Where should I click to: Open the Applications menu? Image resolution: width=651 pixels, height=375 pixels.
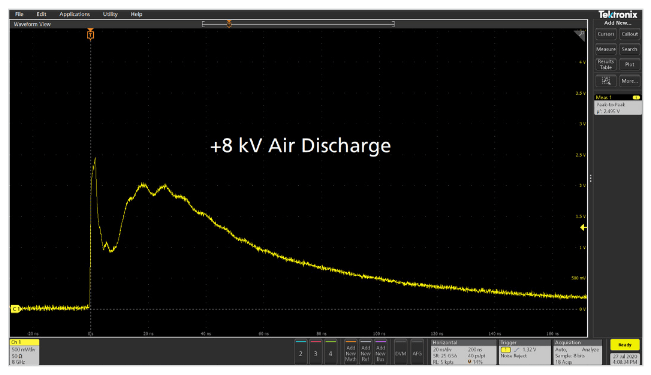tap(75, 14)
